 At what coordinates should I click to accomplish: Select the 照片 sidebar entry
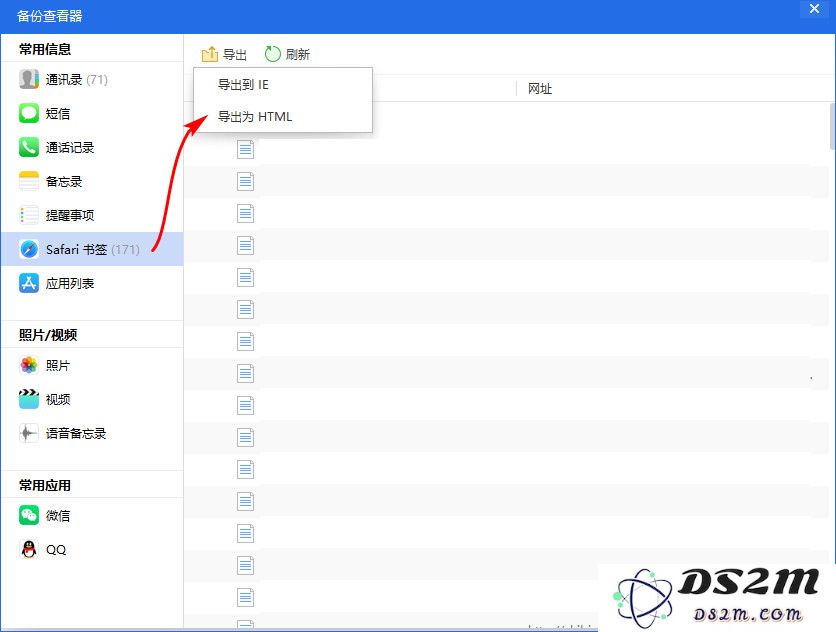(x=92, y=365)
